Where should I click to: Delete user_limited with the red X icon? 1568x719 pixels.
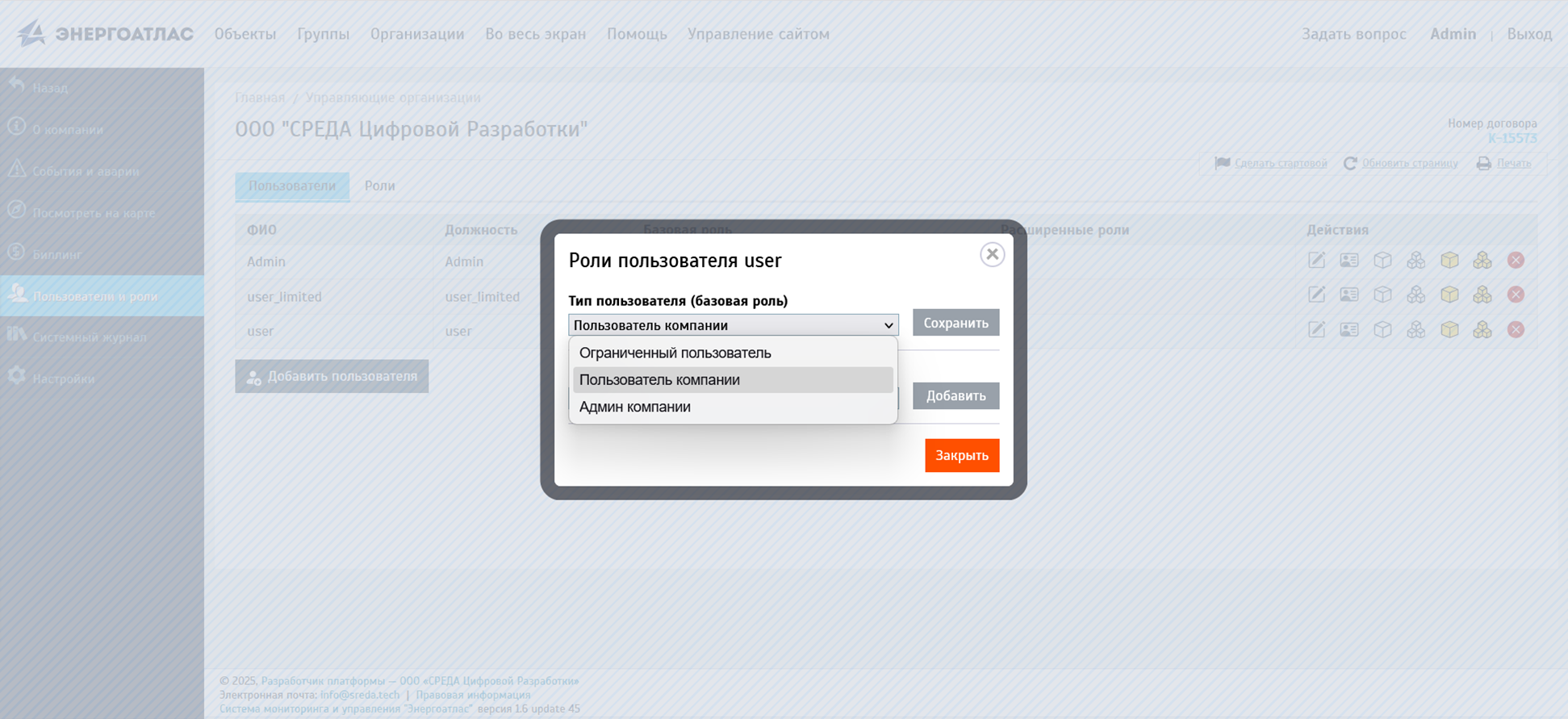click(x=1516, y=295)
